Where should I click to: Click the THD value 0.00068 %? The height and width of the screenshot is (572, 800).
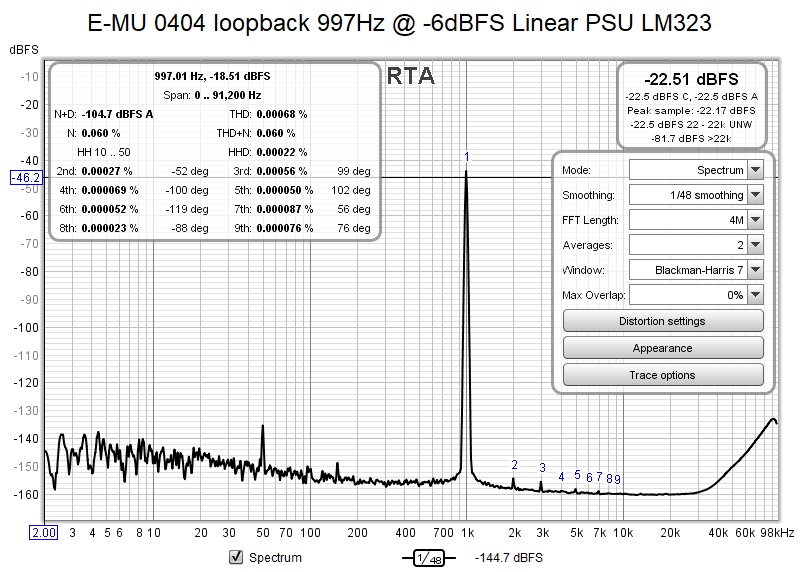point(282,114)
